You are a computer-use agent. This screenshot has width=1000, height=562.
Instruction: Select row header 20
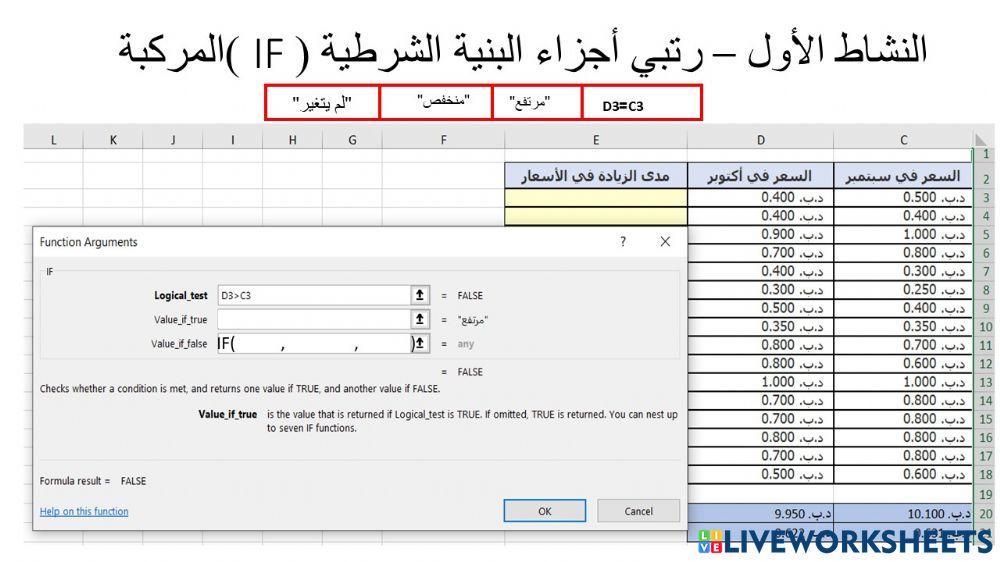coord(985,514)
